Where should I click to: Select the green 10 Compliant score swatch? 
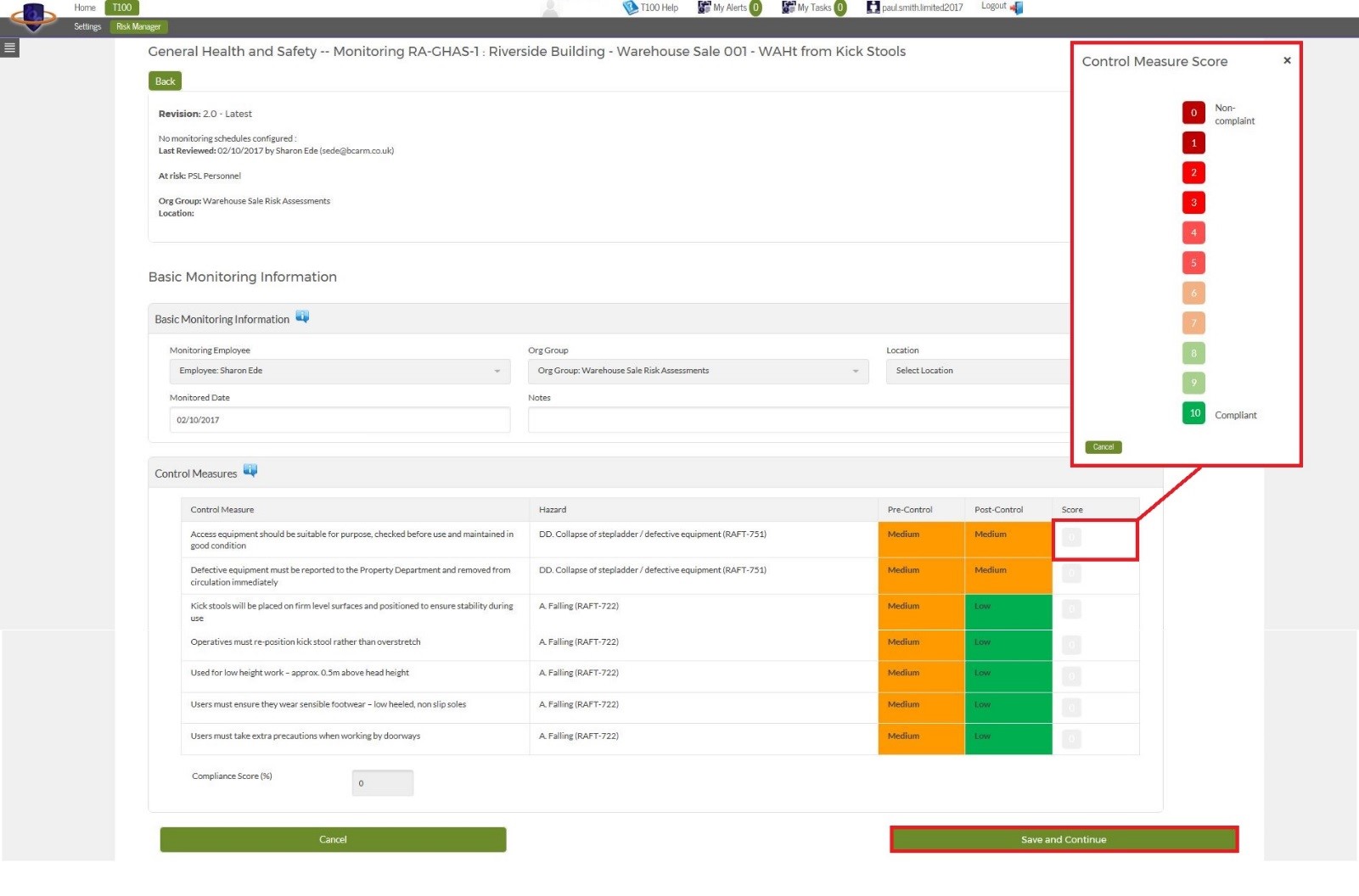point(1193,414)
